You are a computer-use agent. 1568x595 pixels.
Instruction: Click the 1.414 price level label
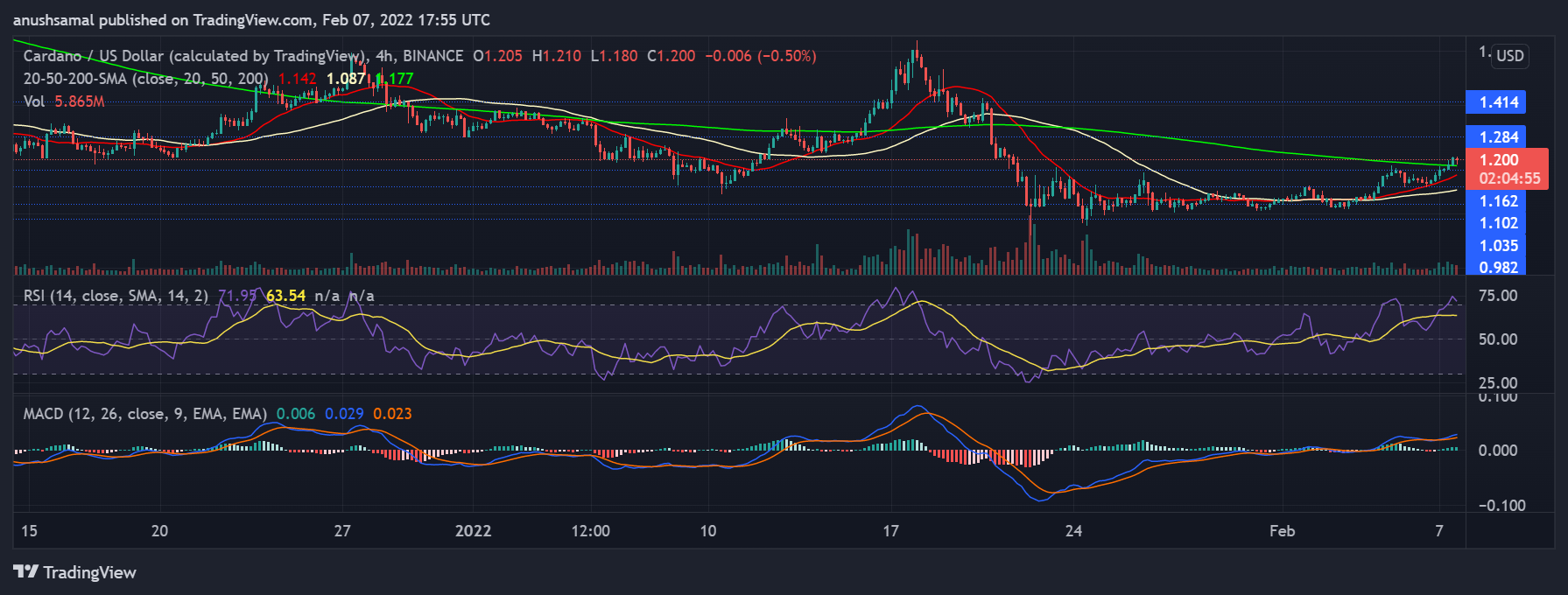(1498, 102)
